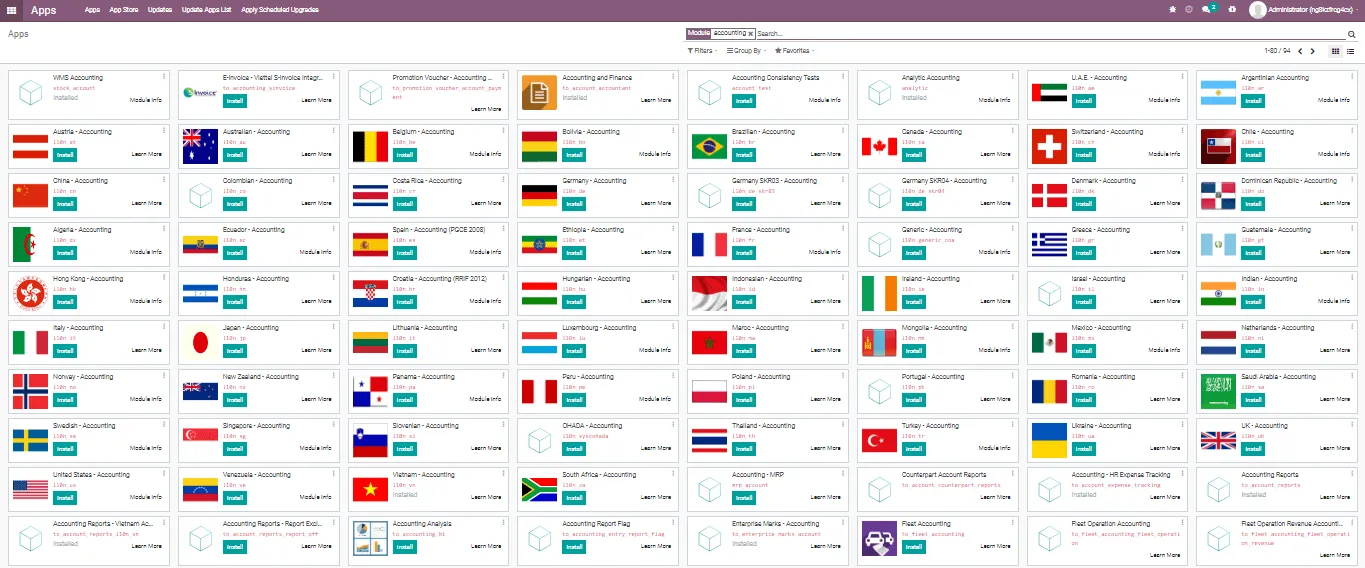
Task: Open the App Store menu item
Action: 123,10
